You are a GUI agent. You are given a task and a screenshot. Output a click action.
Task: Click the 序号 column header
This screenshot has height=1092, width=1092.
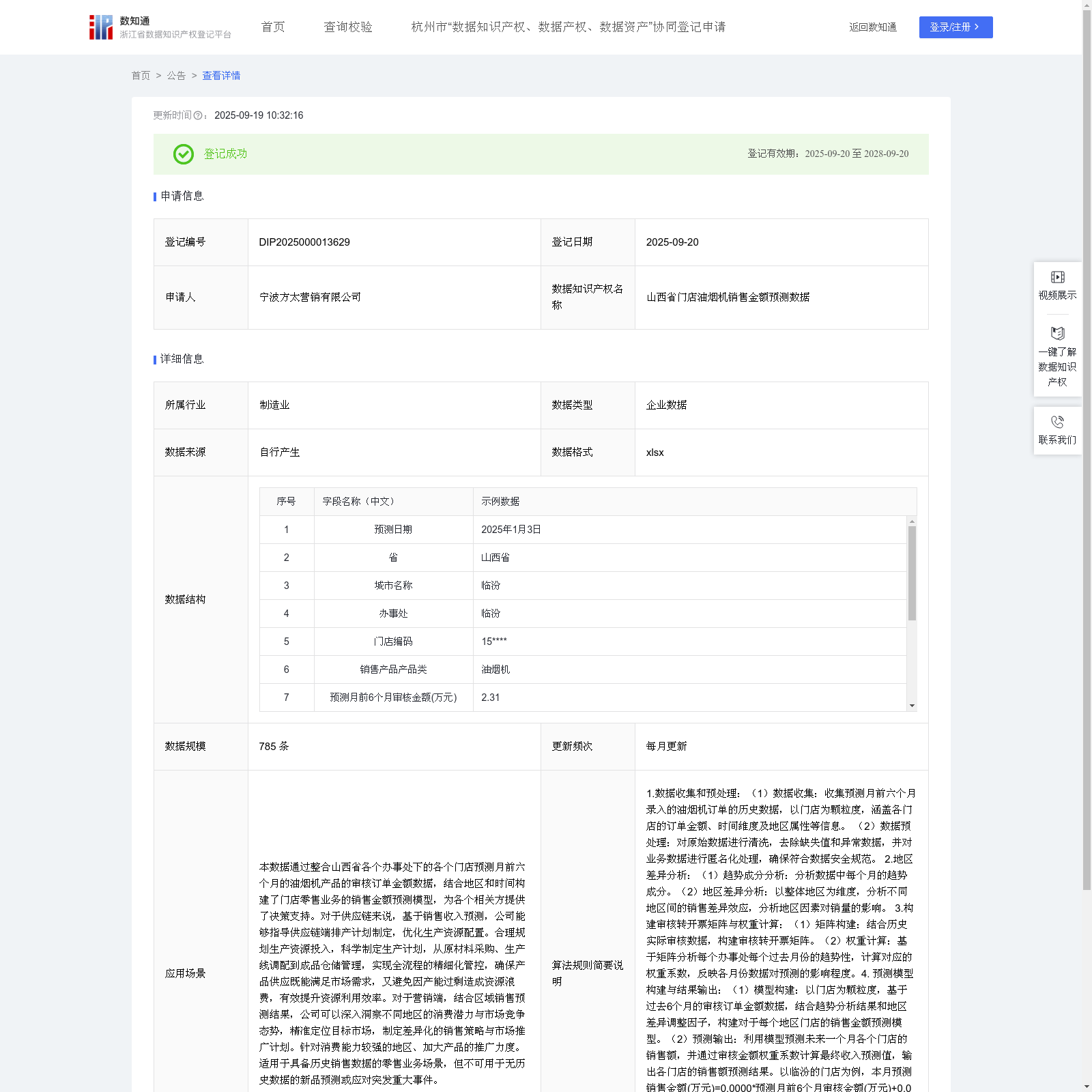click(x=286, y=502)
